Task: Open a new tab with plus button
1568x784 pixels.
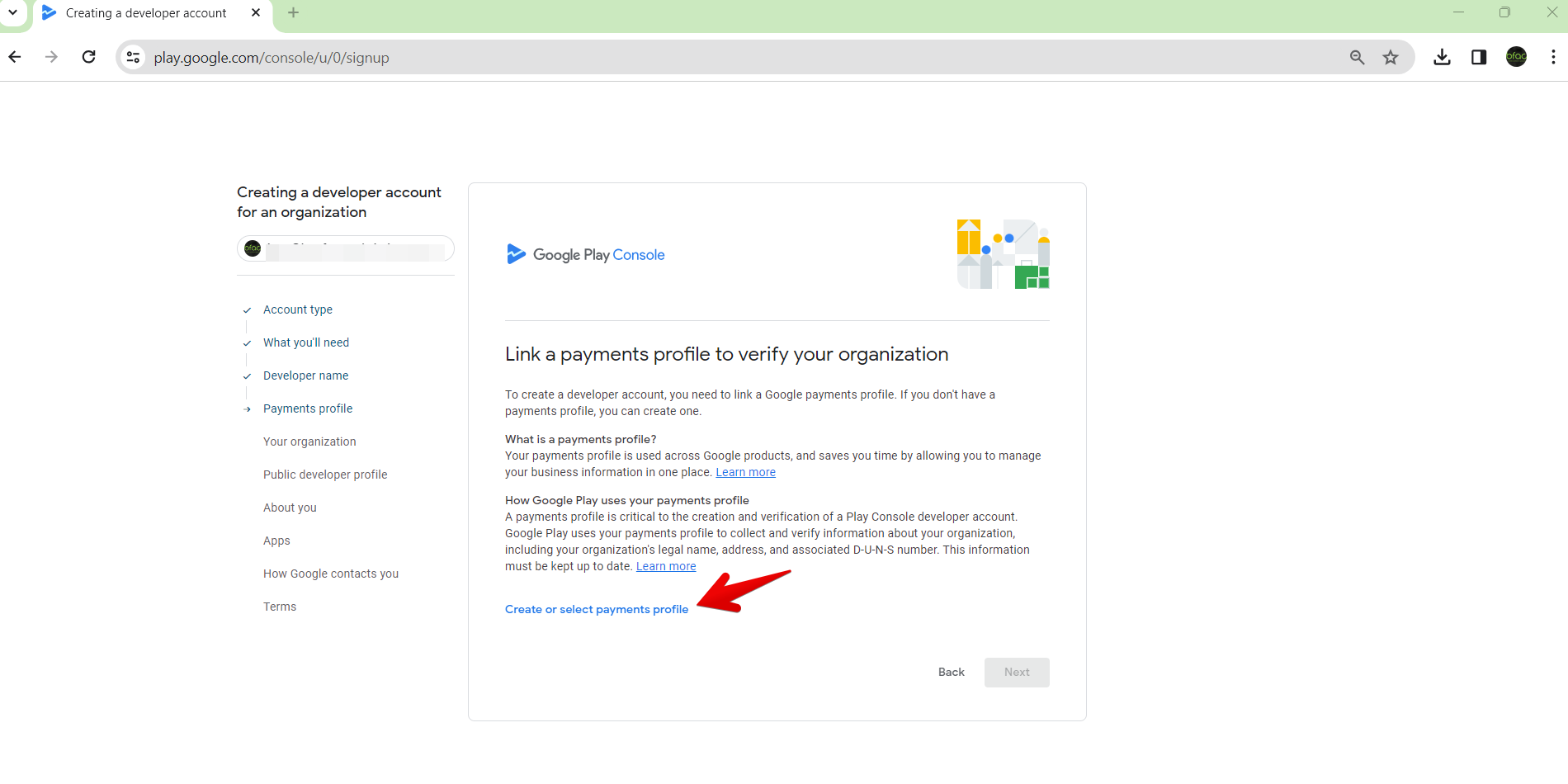Action: coord(293,12)
